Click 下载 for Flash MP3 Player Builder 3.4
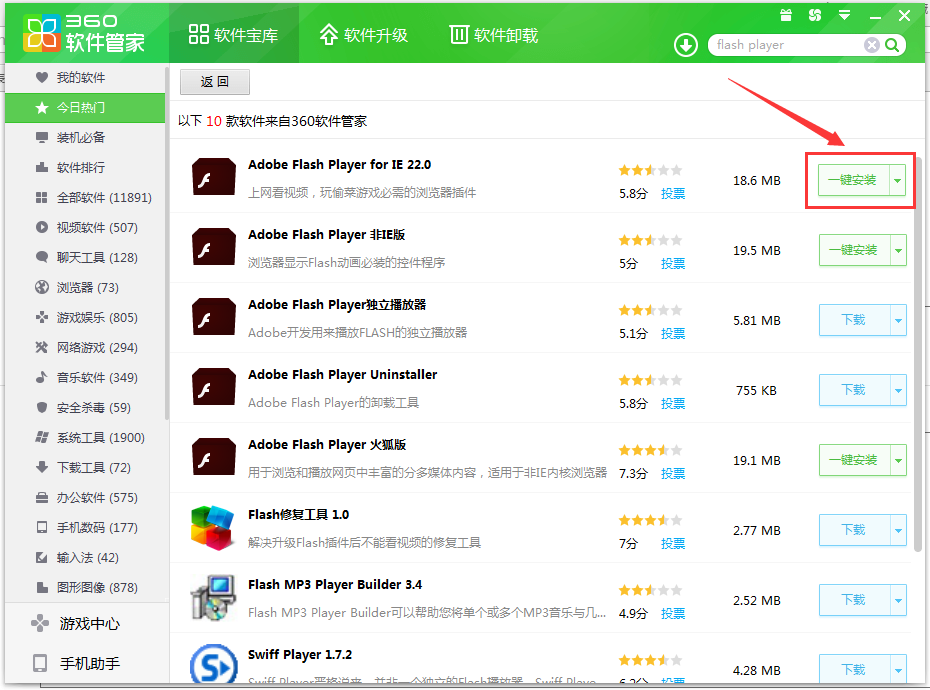The height and width of the screenshot is (690, 930). click(854, 600)
